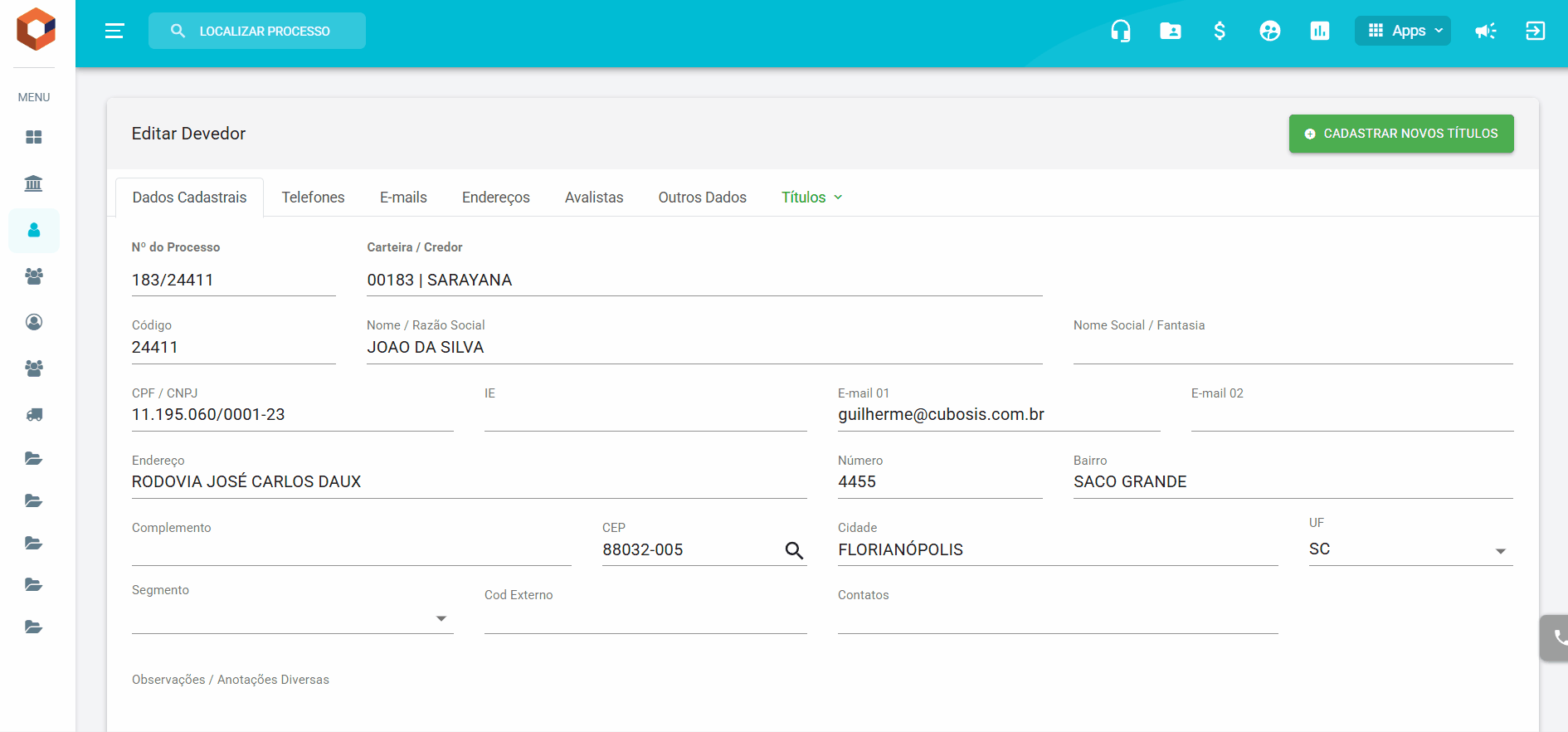Viewport: 1568px width, 732px height.
Task: Go to the Avalistas tab
Action: [594, 198]
